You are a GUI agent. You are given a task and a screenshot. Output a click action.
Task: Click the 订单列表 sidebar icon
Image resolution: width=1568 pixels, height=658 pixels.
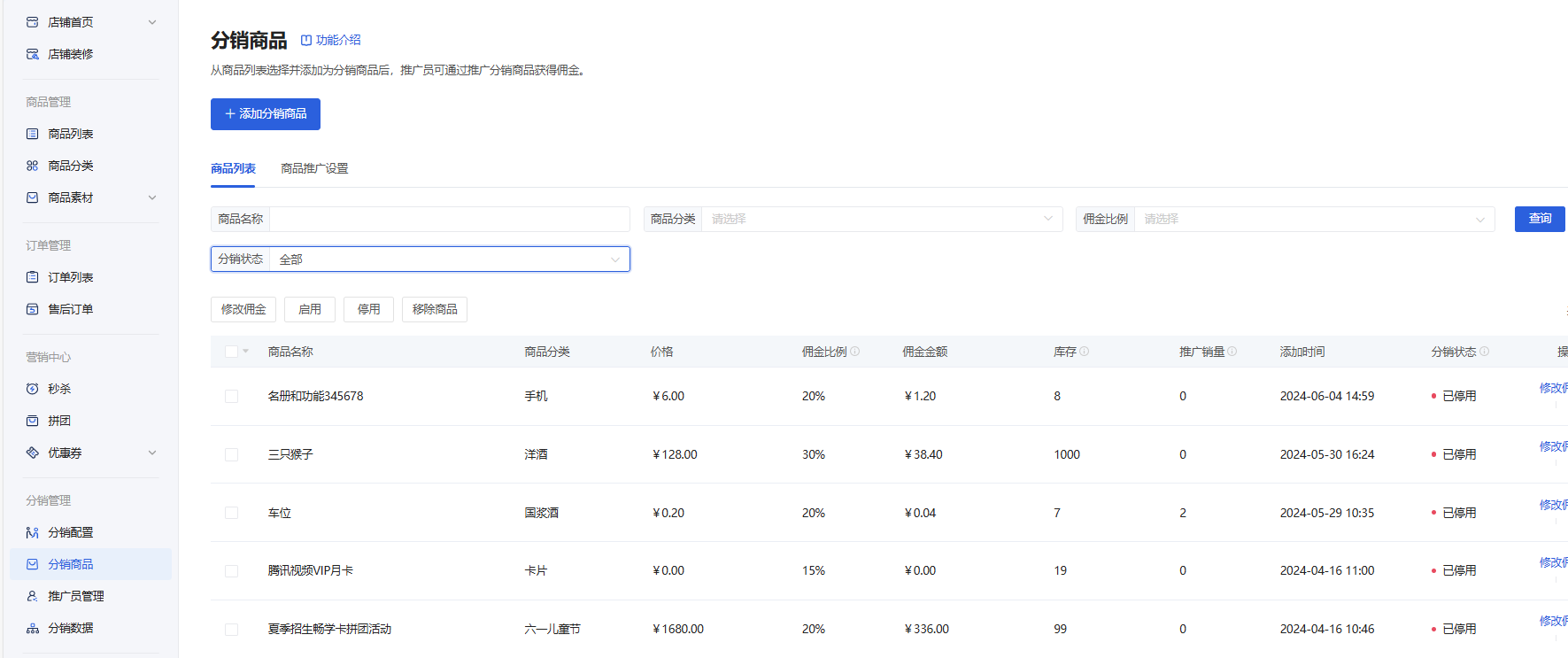click(x=33, y=277)
